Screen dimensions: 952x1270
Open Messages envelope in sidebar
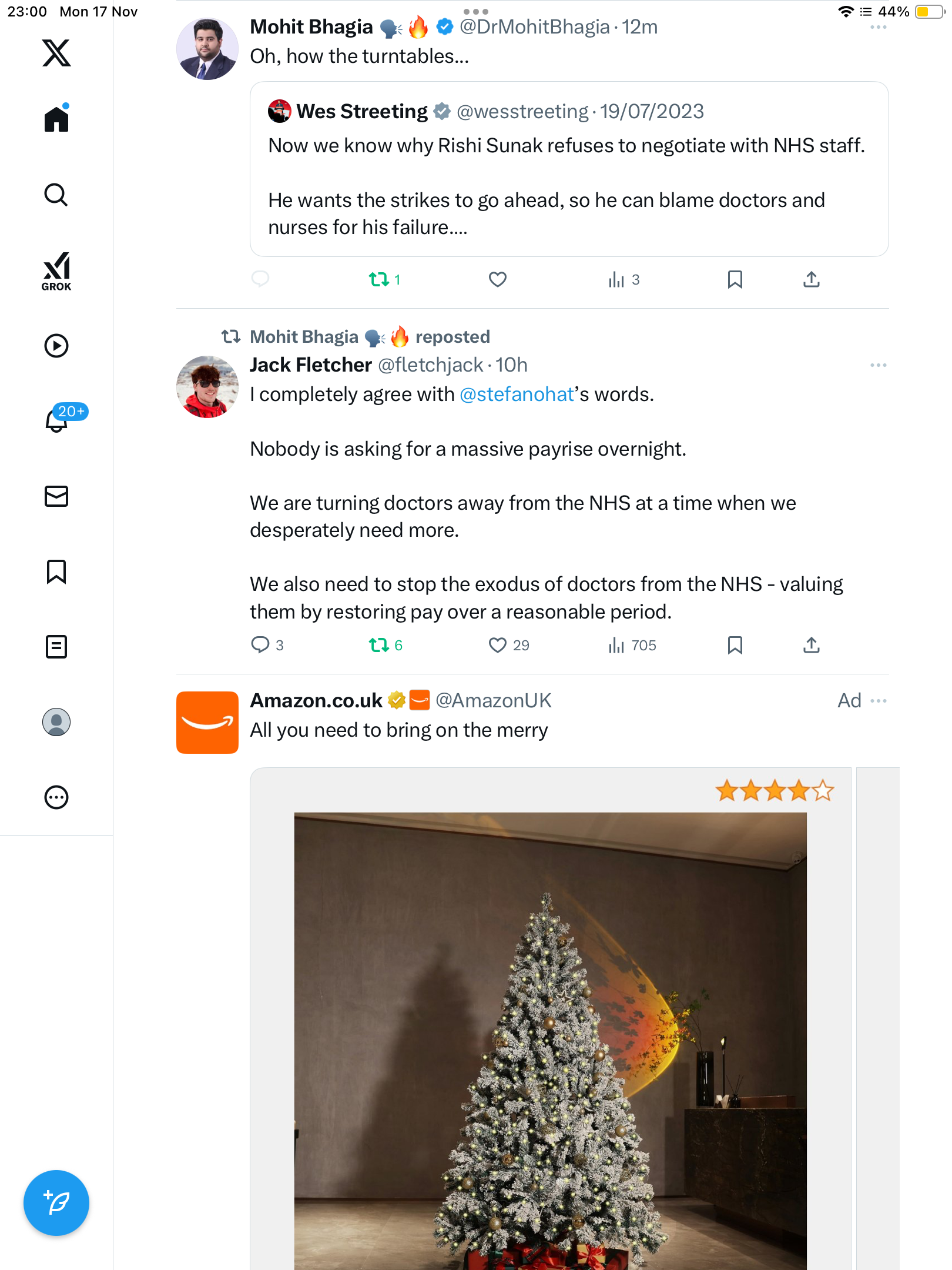coord(56,496)
